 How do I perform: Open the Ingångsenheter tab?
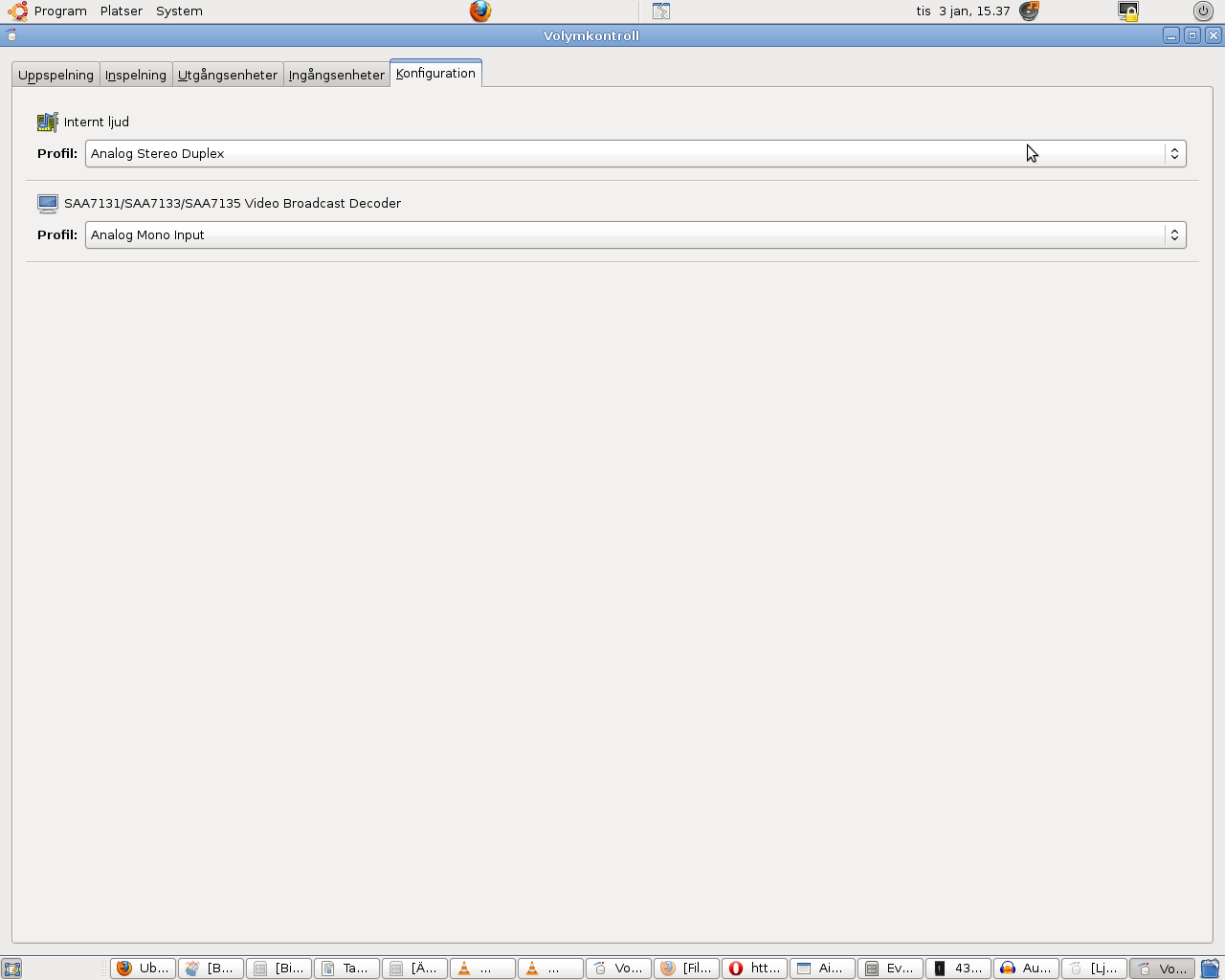337,75
